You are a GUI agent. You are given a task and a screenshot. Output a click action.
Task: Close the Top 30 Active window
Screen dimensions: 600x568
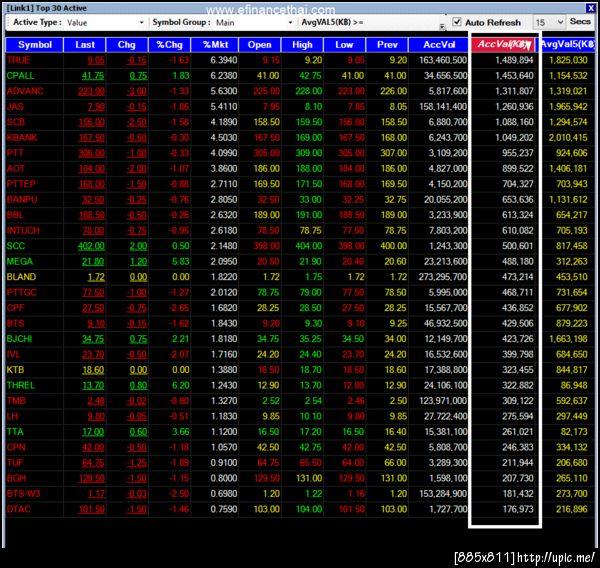590,8
